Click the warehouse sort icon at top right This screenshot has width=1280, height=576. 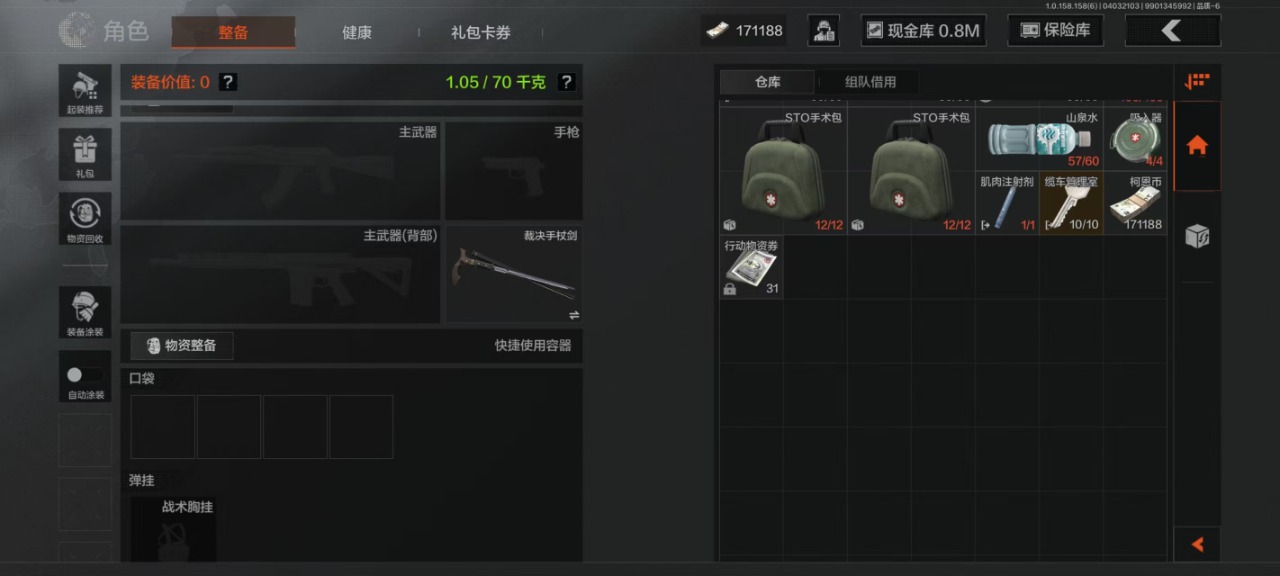[1197, 82]
